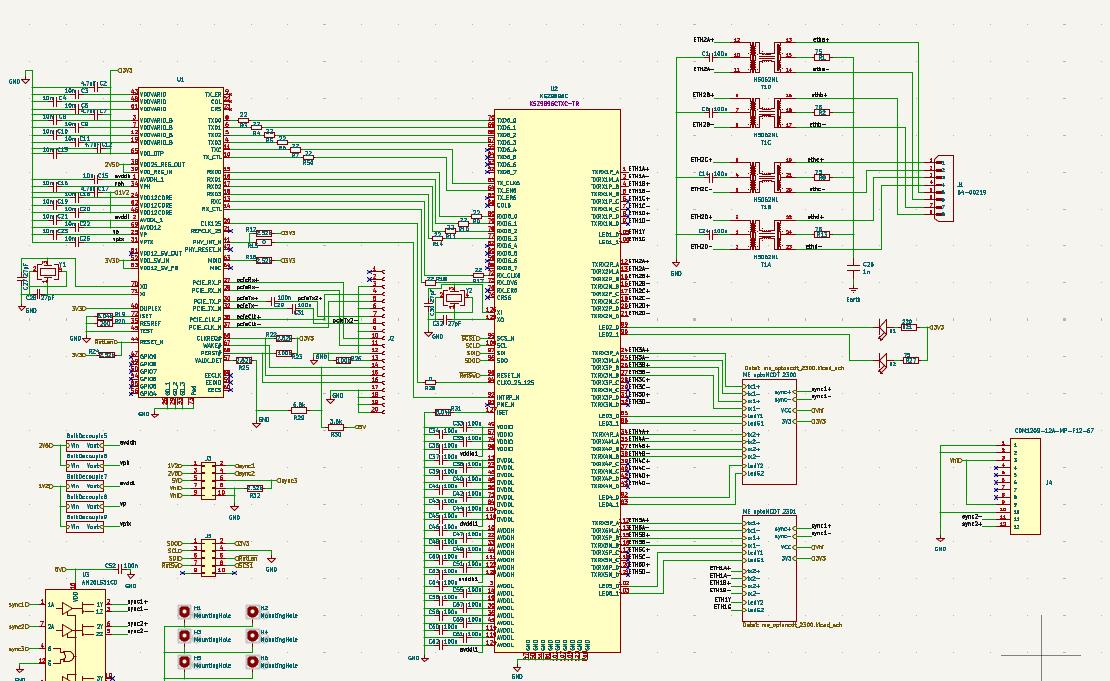Select resistor R29 6.8k
The width and height of the screenshot is (1110, 681).
click(x=299, y=410)
